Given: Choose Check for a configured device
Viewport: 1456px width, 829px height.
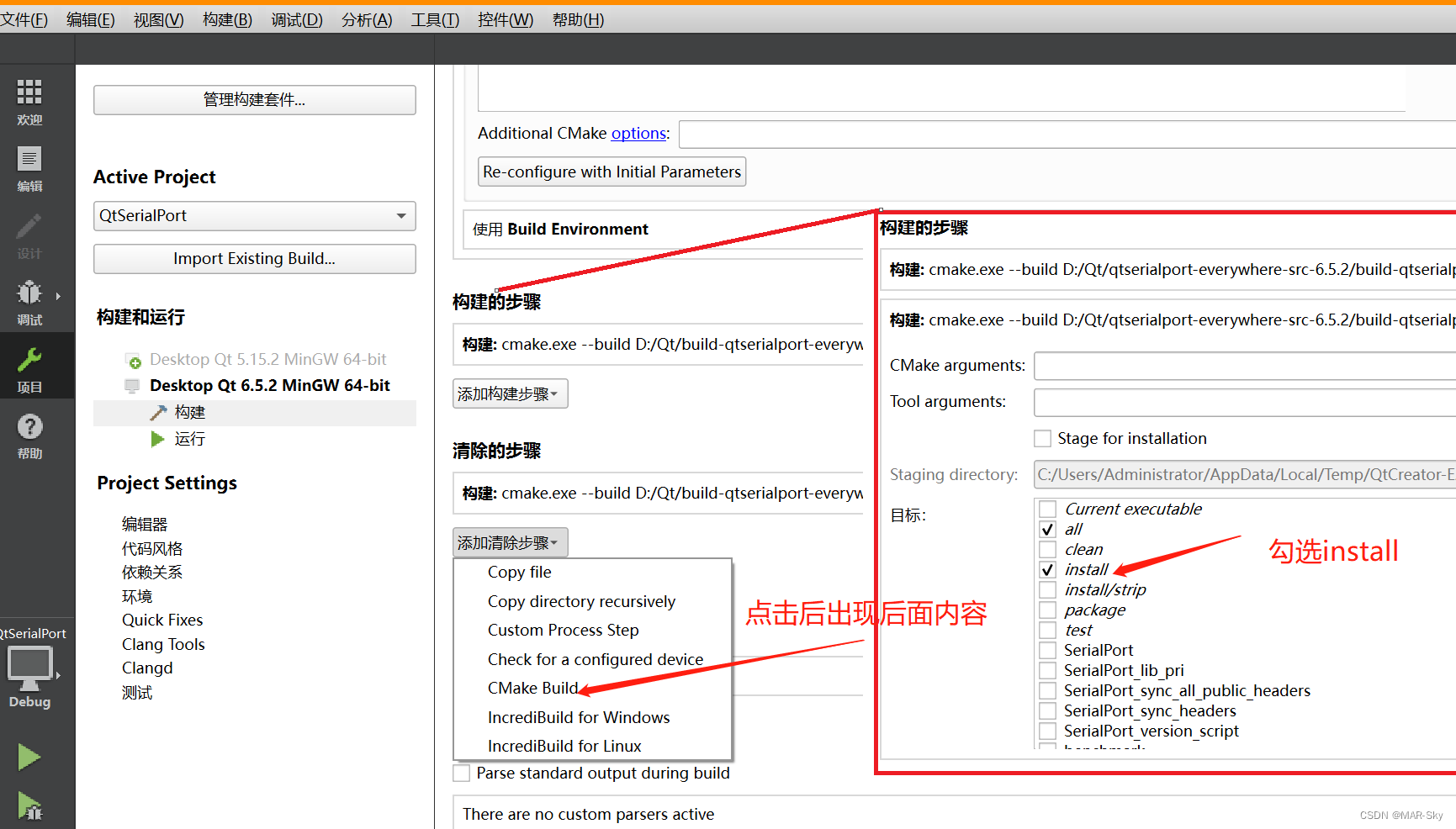Looking at the screenshot, I should tap(595, 659).
